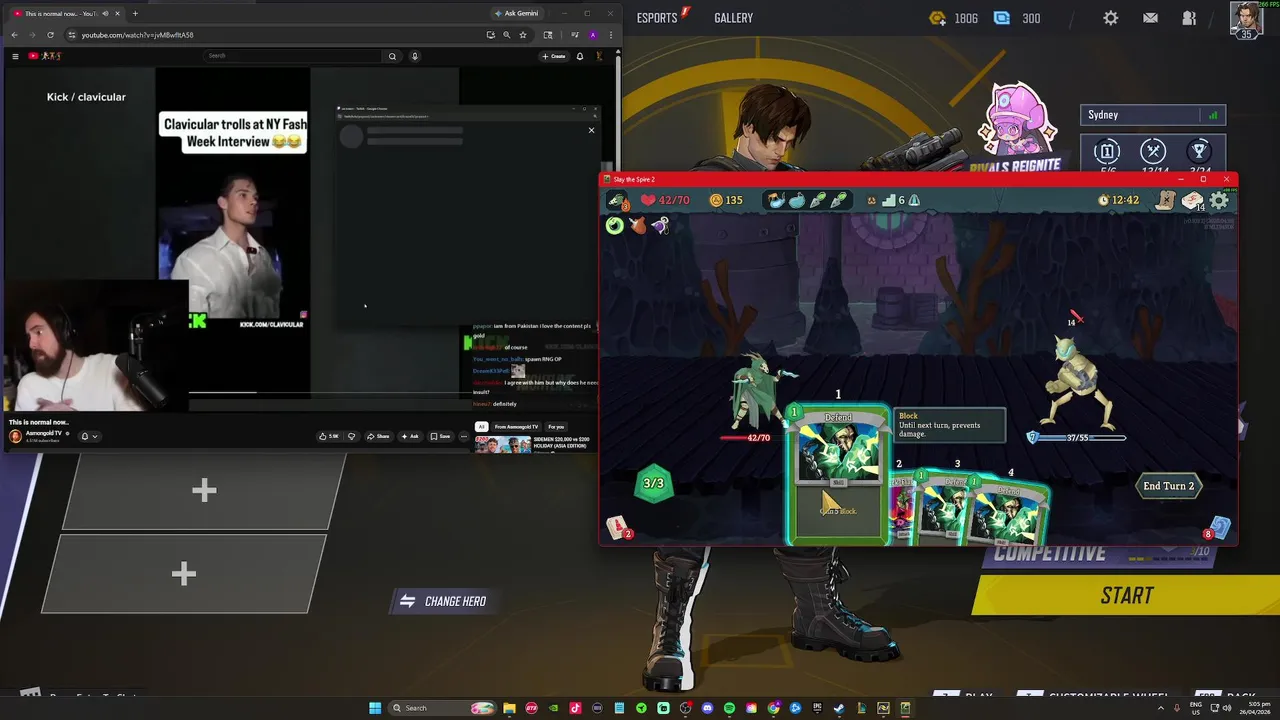Click the player avatar level 35
1280x720 pixels.
(x=1246, y=20)
